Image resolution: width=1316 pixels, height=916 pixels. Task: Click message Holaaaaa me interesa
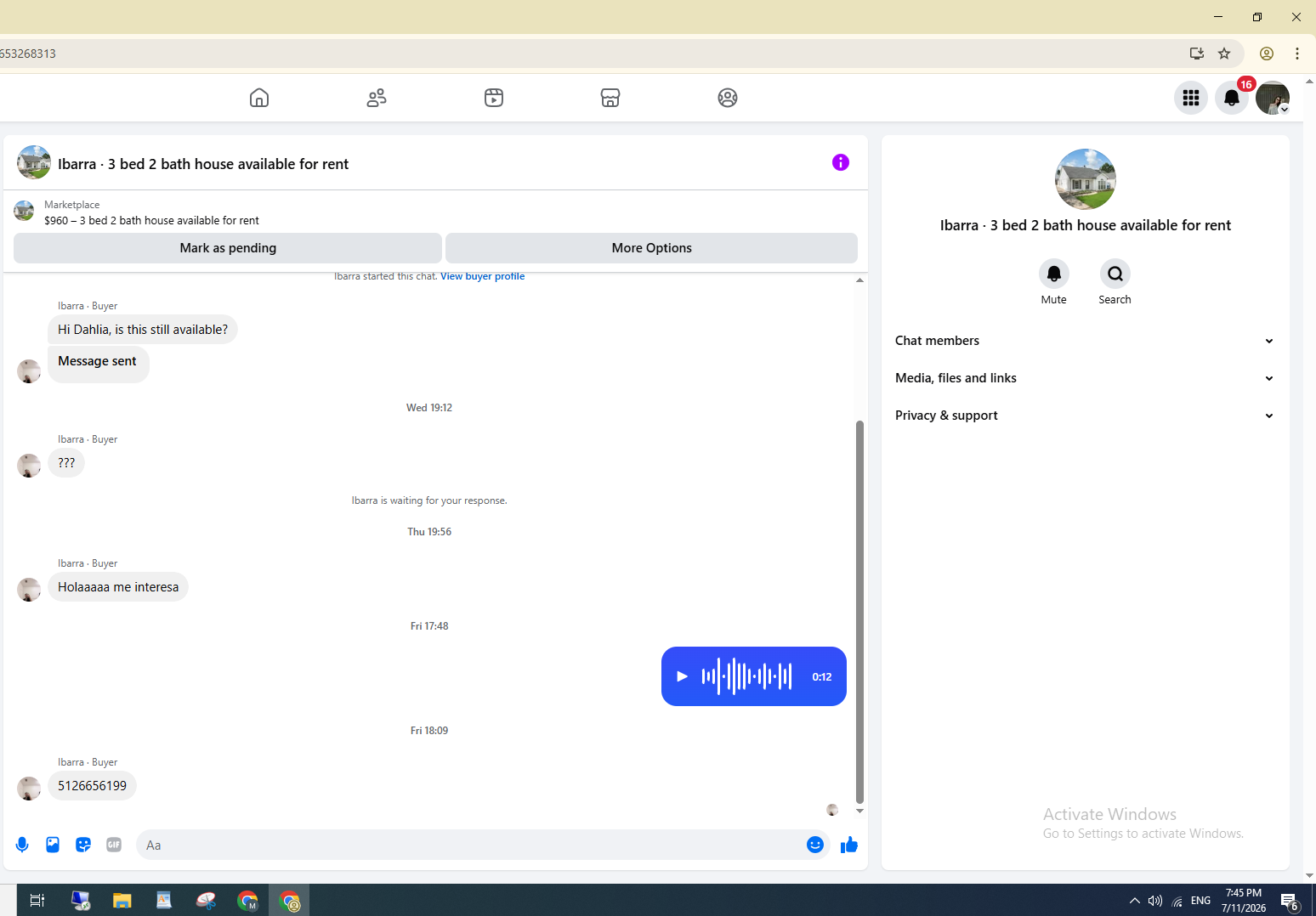coord(118,587)
